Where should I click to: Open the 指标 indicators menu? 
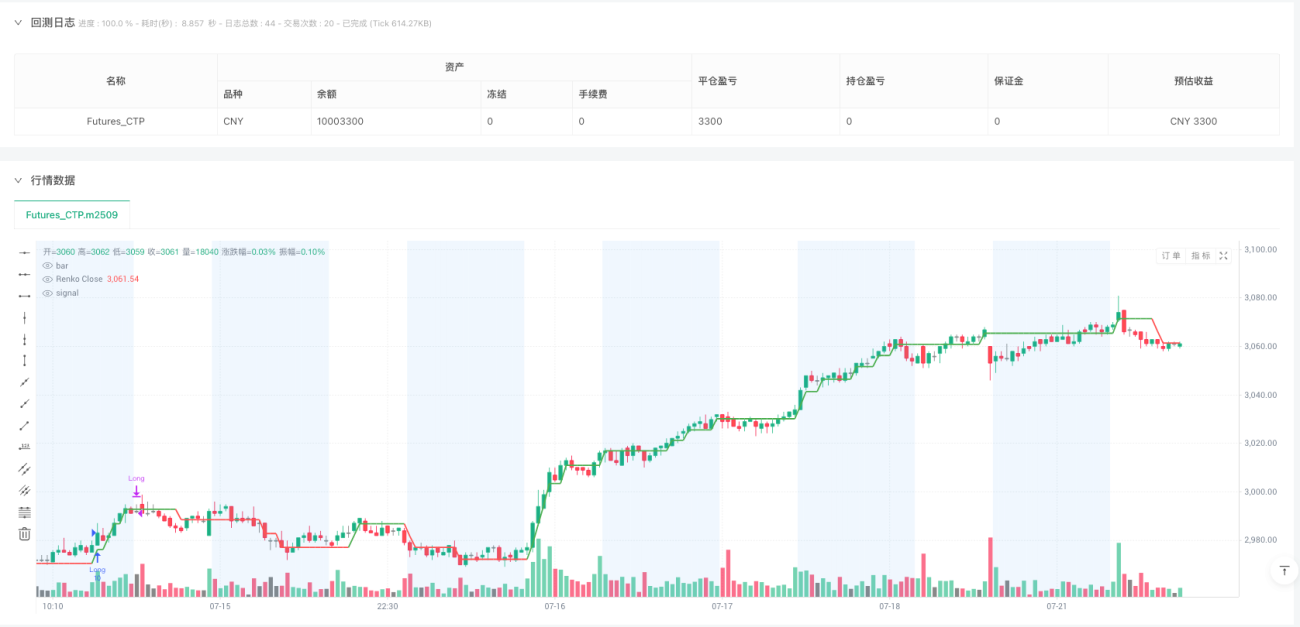[x=1200, y=256]
